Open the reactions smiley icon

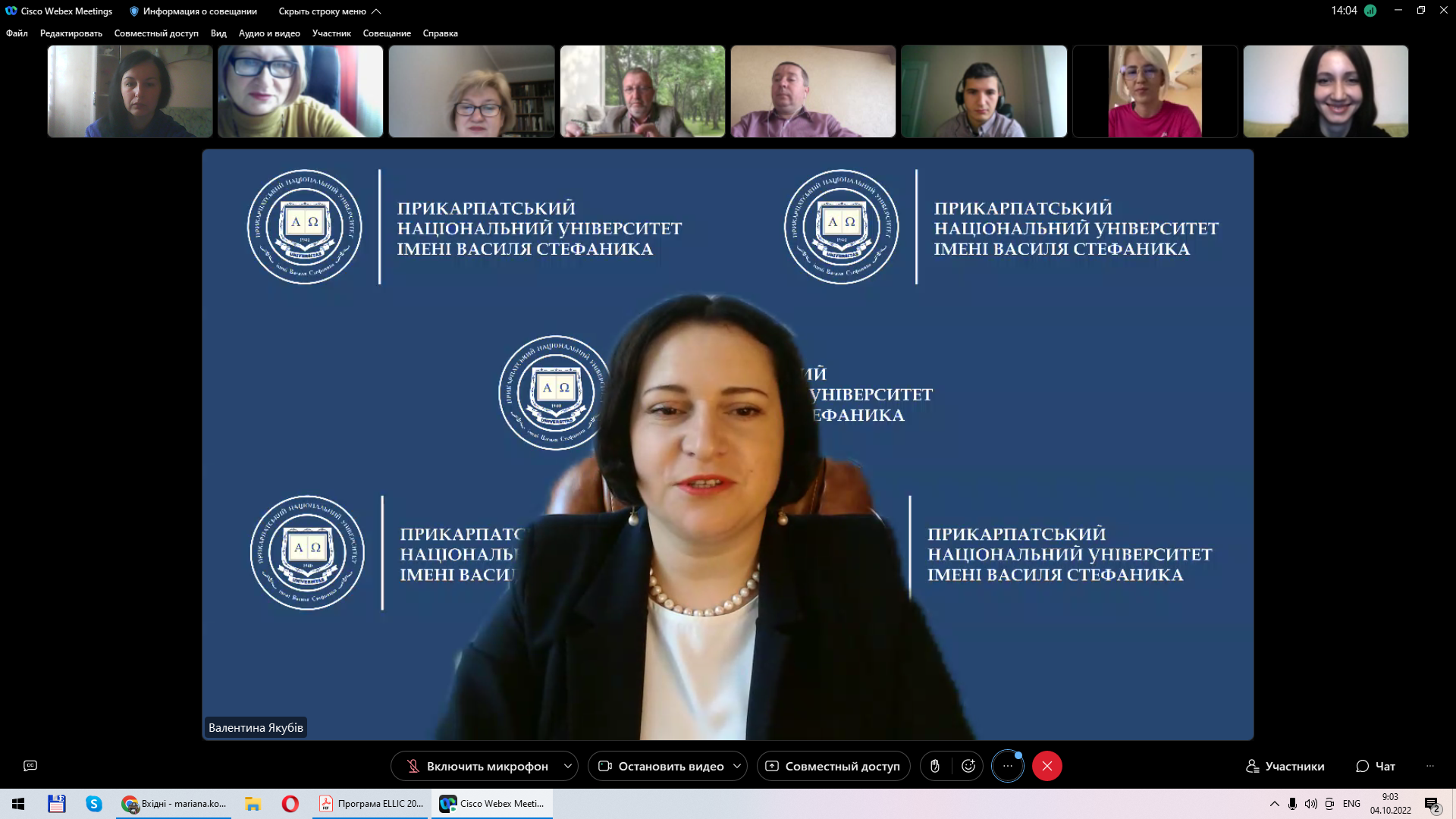click(968, 766)
